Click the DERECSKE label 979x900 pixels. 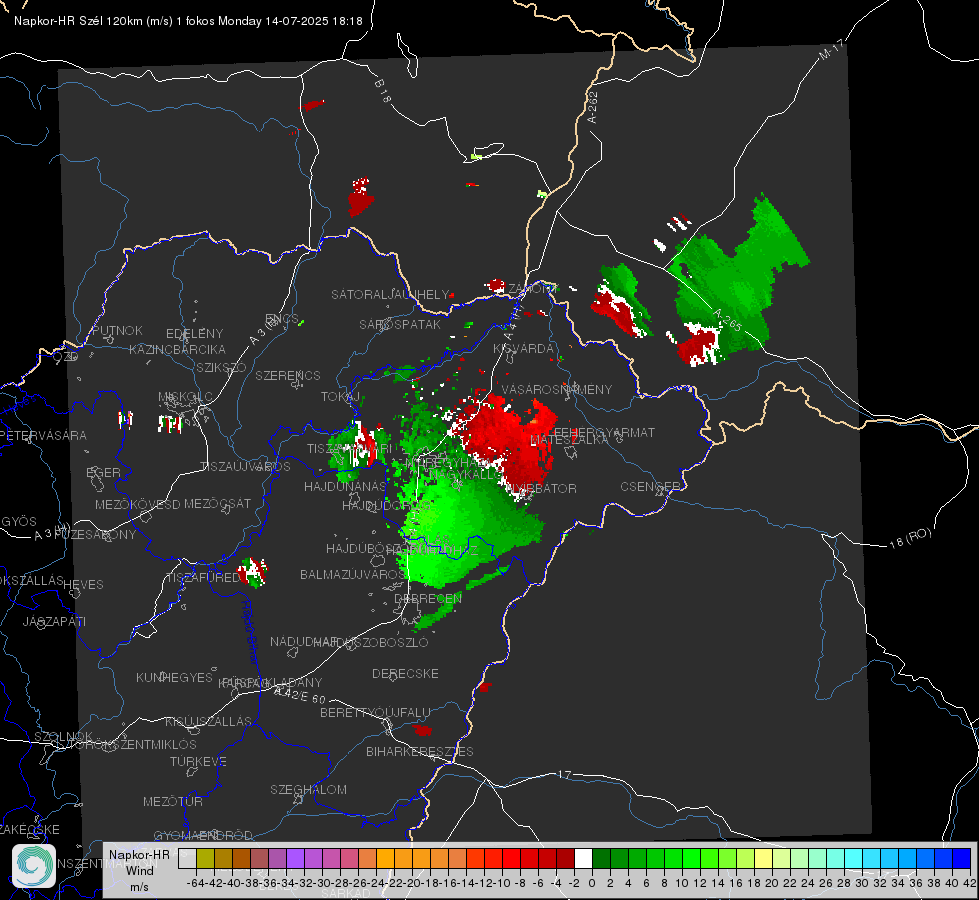[405, 673]
